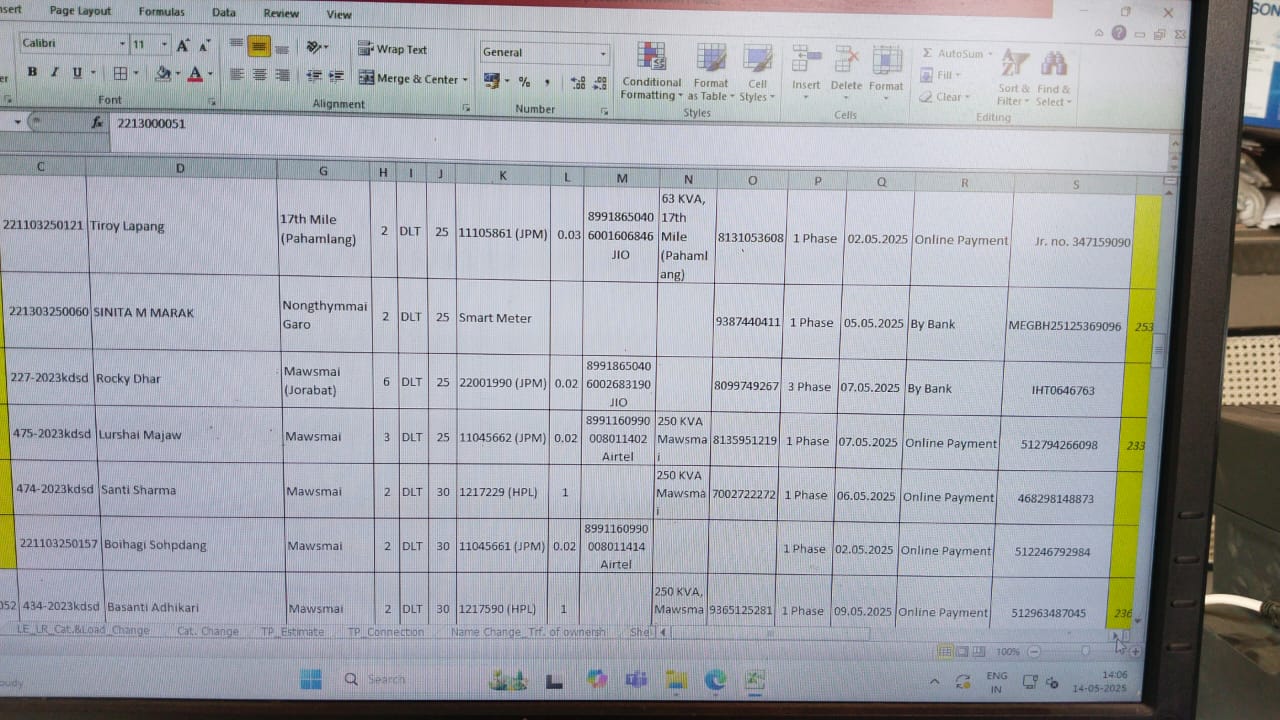Open Cell Styles gallery

tap(757, 72)
